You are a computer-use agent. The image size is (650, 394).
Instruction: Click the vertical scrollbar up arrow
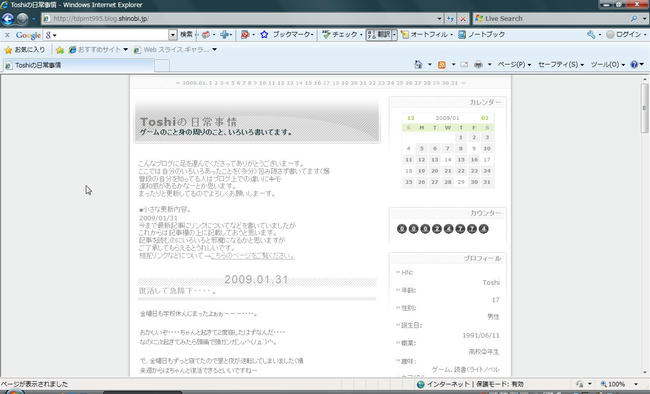[645, 79]
